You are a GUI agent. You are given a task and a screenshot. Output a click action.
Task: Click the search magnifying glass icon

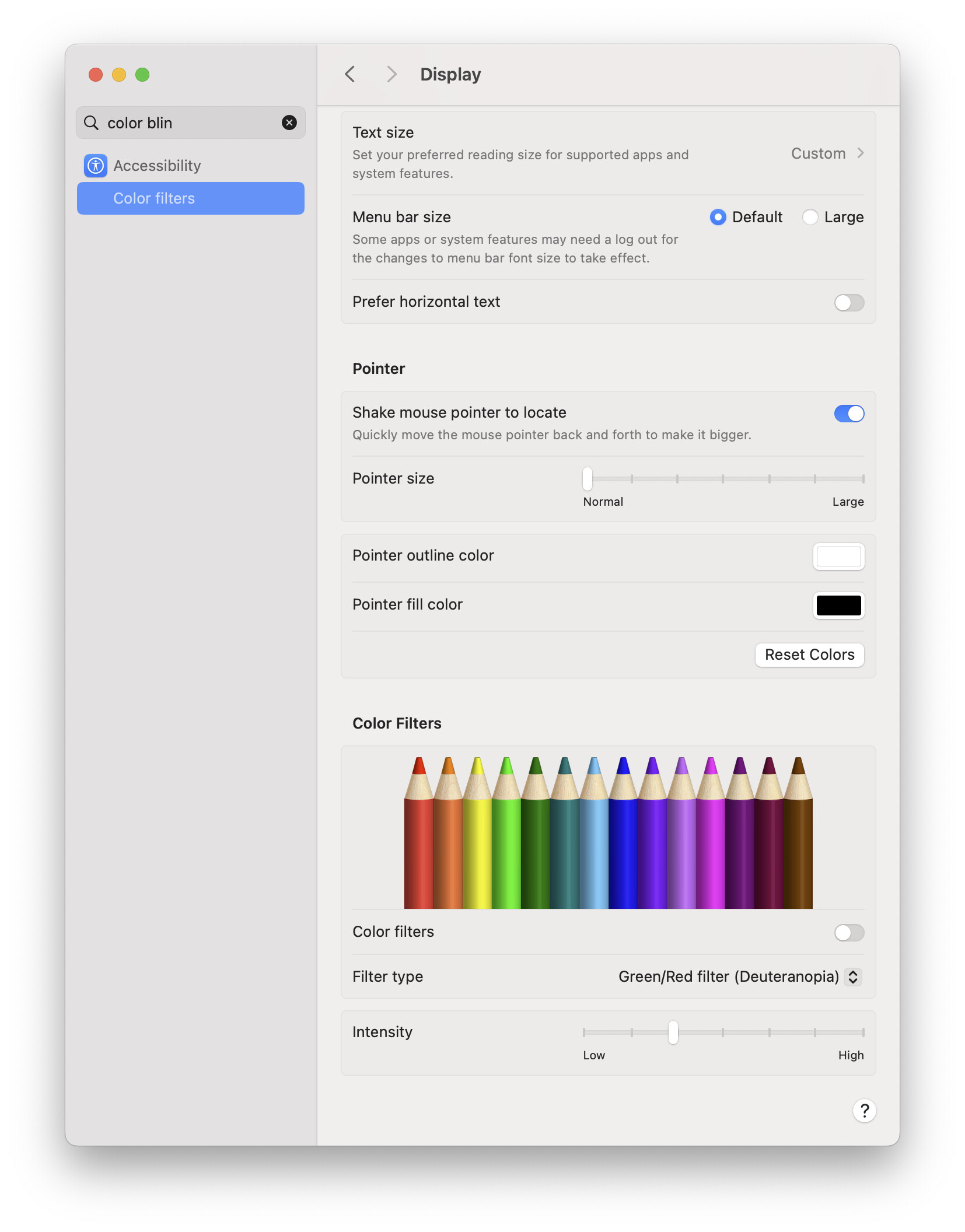tap(92, 123)
